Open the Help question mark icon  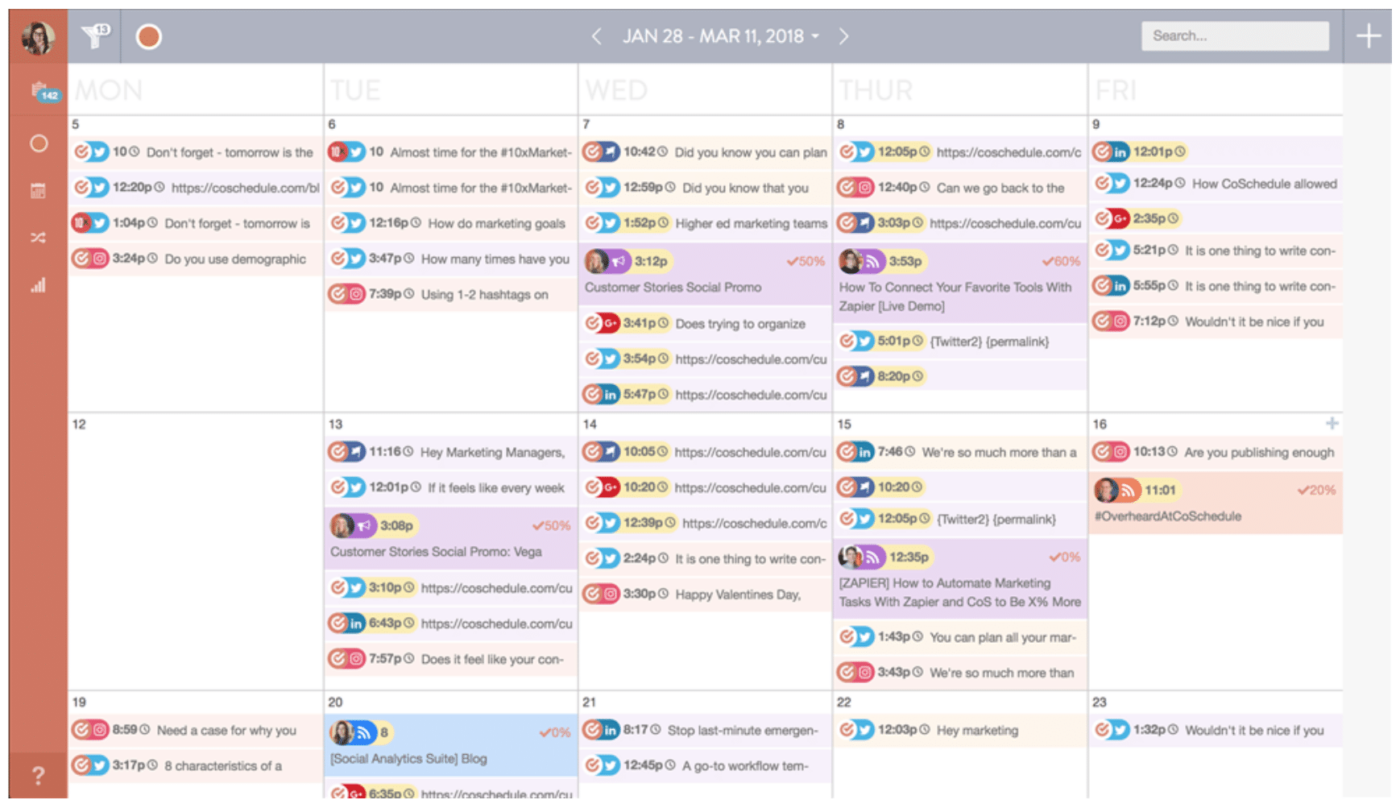pos(37,775)
